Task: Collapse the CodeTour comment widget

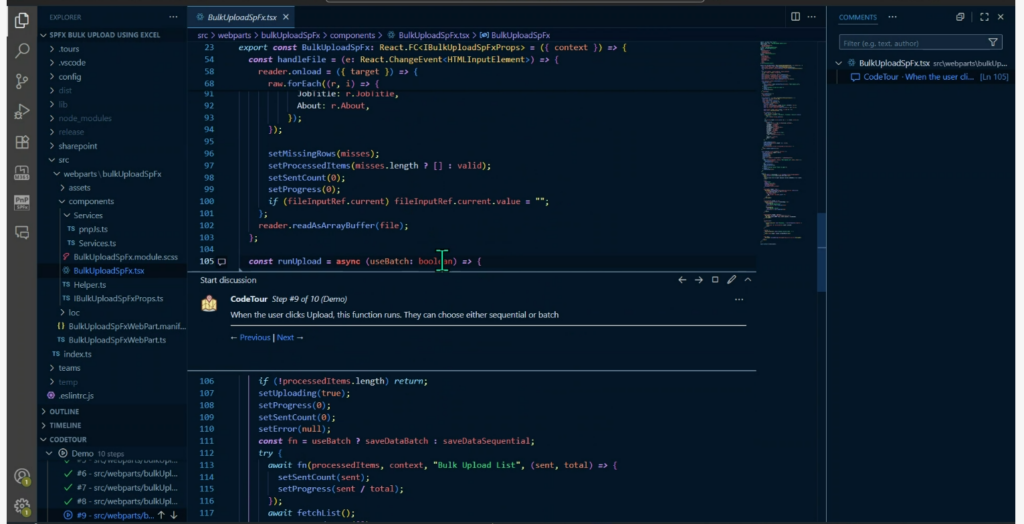Action: click(x=748, y=280)
